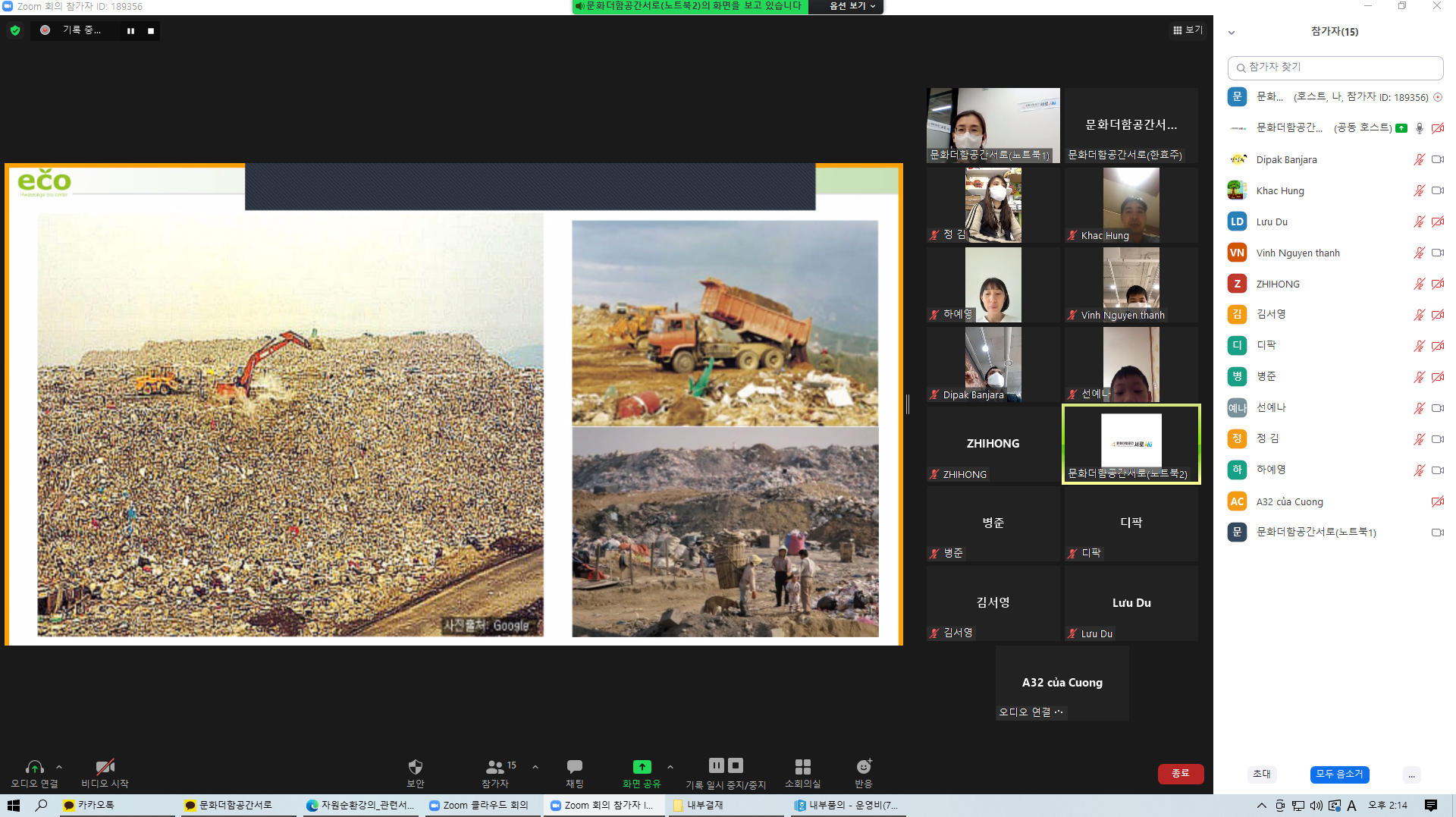Toggle Start Video camera button
Screen dimensions: 1456x817
[x=105, y=773]
